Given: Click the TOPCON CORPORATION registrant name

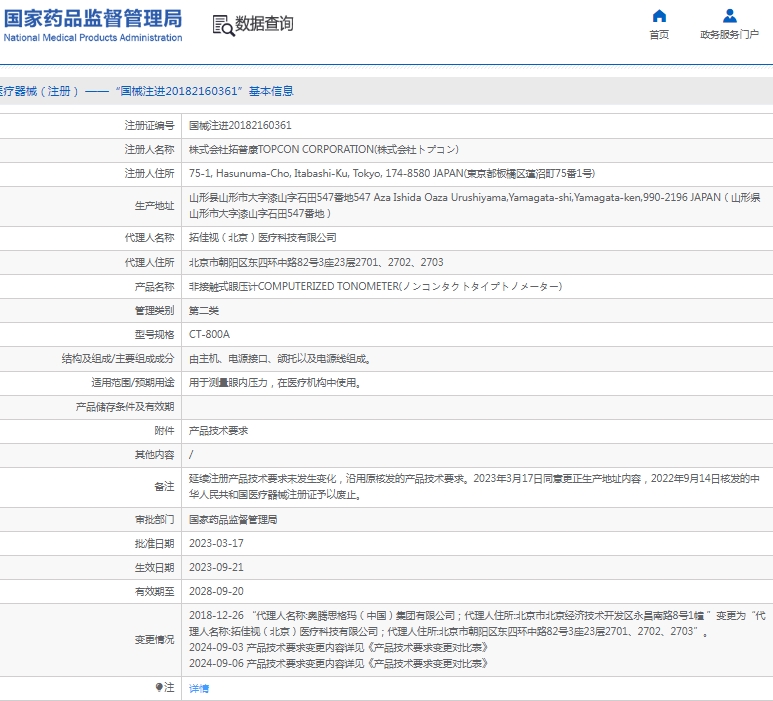Looking at the screenshot, I should 323,149.
